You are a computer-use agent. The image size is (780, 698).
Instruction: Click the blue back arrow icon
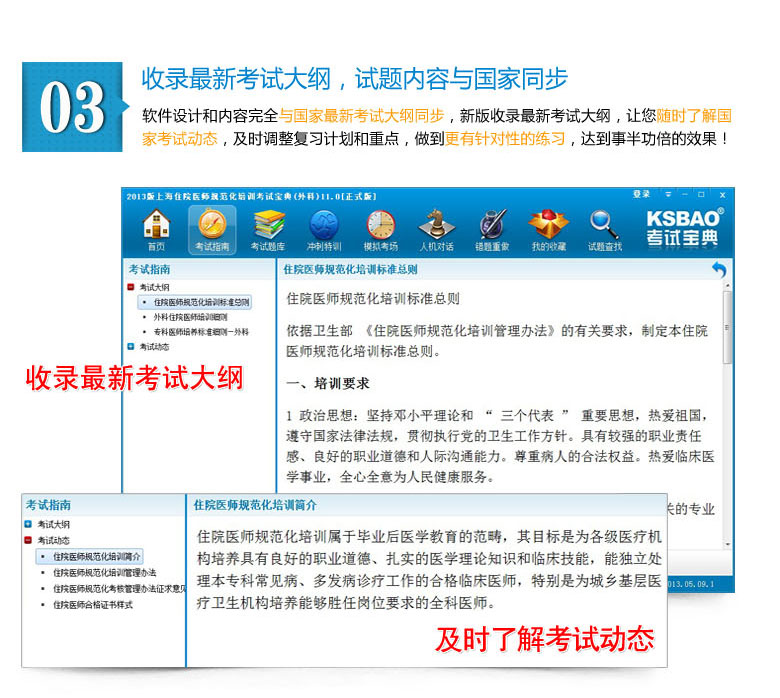click(719, 270)
